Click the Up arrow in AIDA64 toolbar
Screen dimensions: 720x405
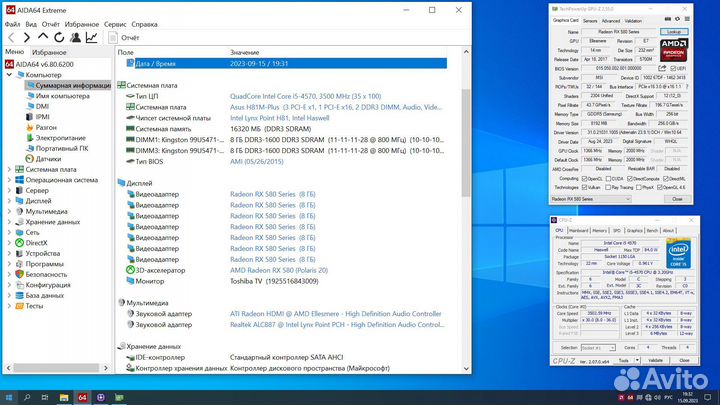(43, 37)
